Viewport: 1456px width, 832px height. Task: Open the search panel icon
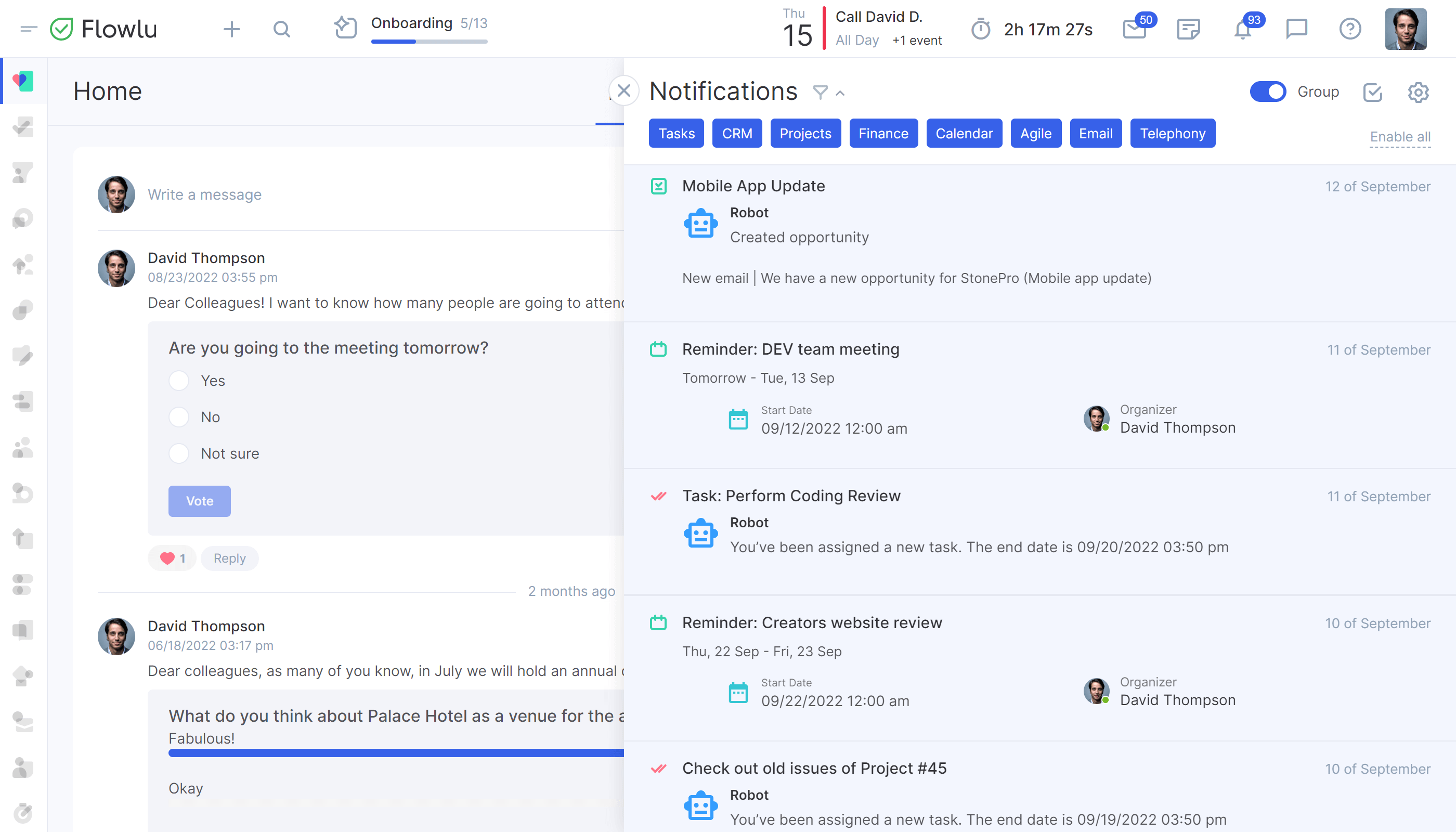pos(281,29)
